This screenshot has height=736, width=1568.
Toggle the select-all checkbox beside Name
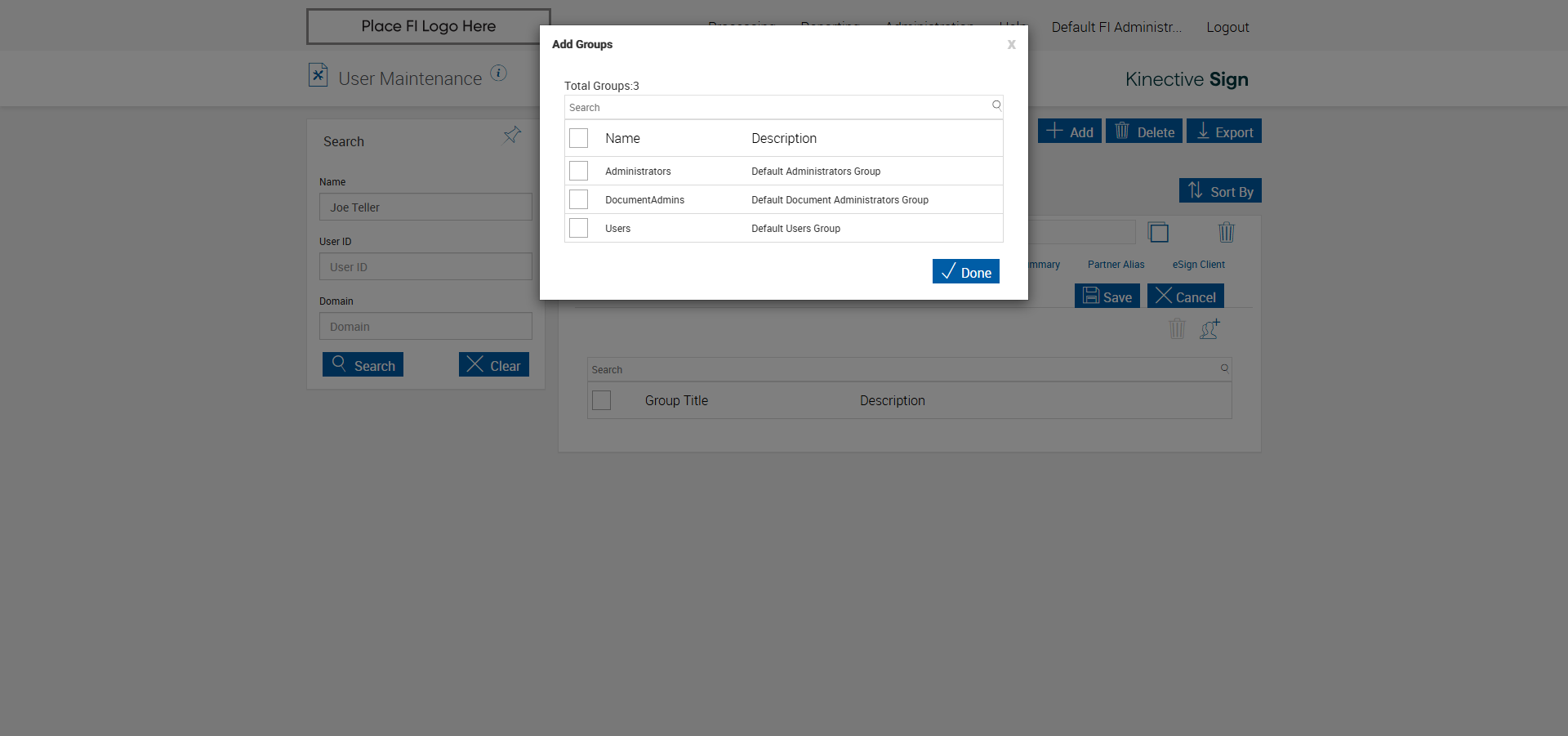coord(578,138)
